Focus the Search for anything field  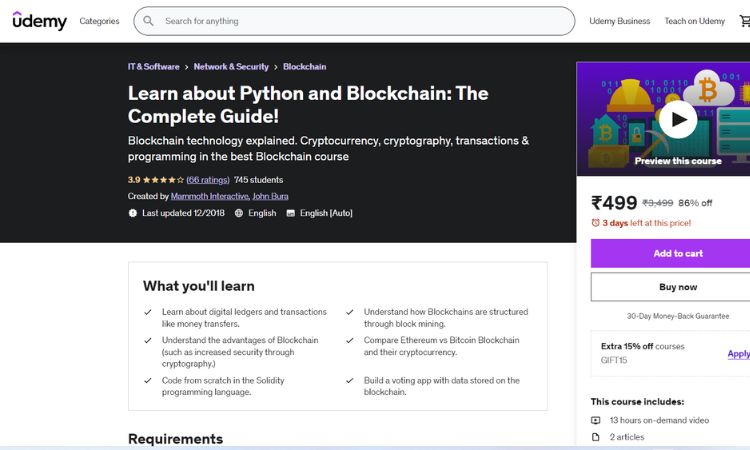(354, 21)
